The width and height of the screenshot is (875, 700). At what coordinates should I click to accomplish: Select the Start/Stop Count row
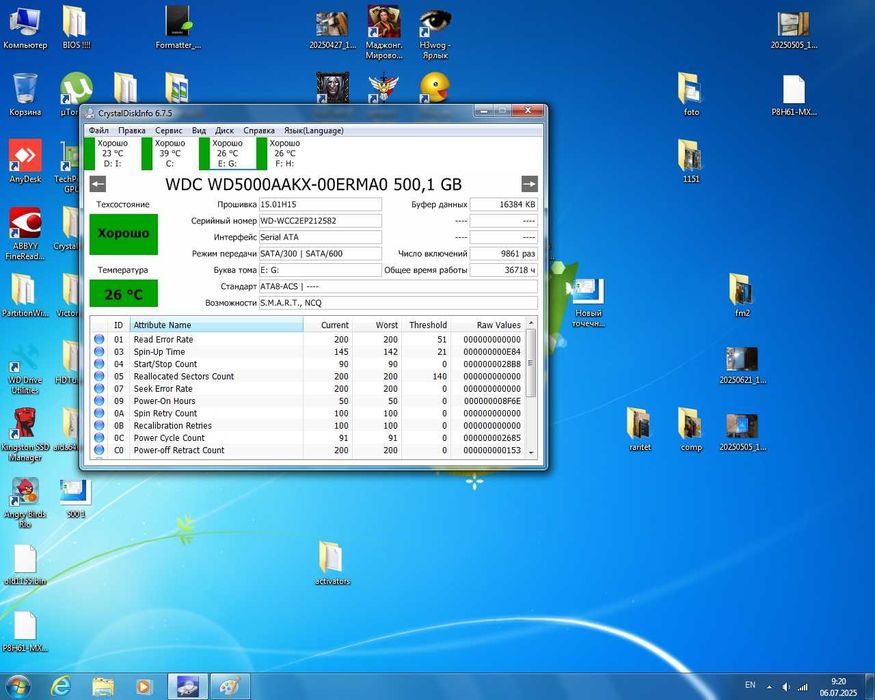click(x=308, y=364)
